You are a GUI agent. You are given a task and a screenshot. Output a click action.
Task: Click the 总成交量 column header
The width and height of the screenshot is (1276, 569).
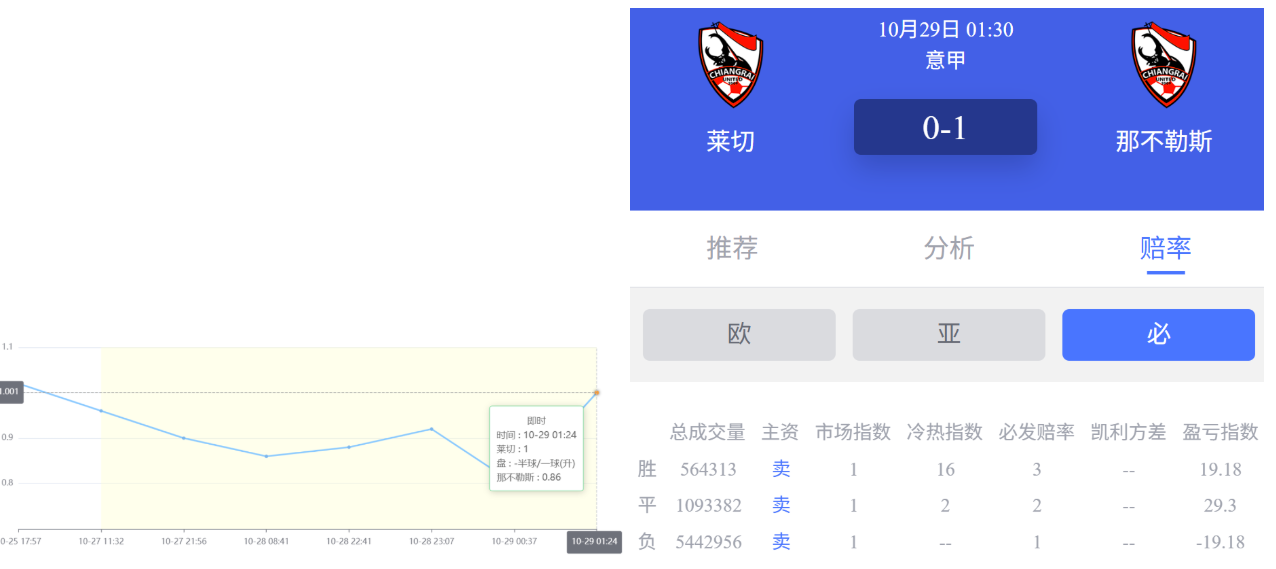707,432
